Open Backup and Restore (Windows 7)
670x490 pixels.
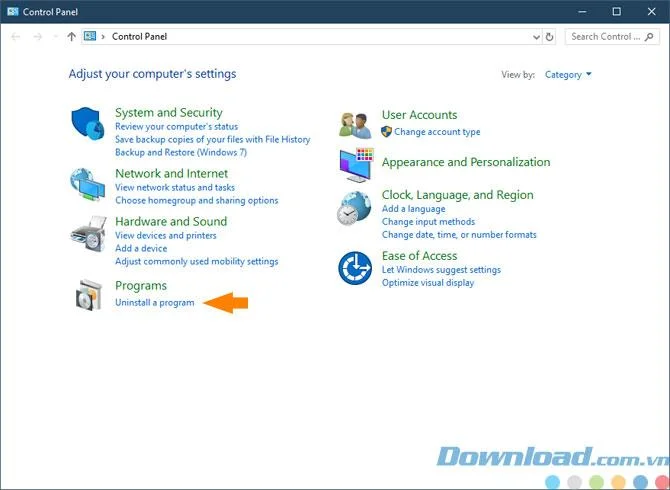click(181, 152)
